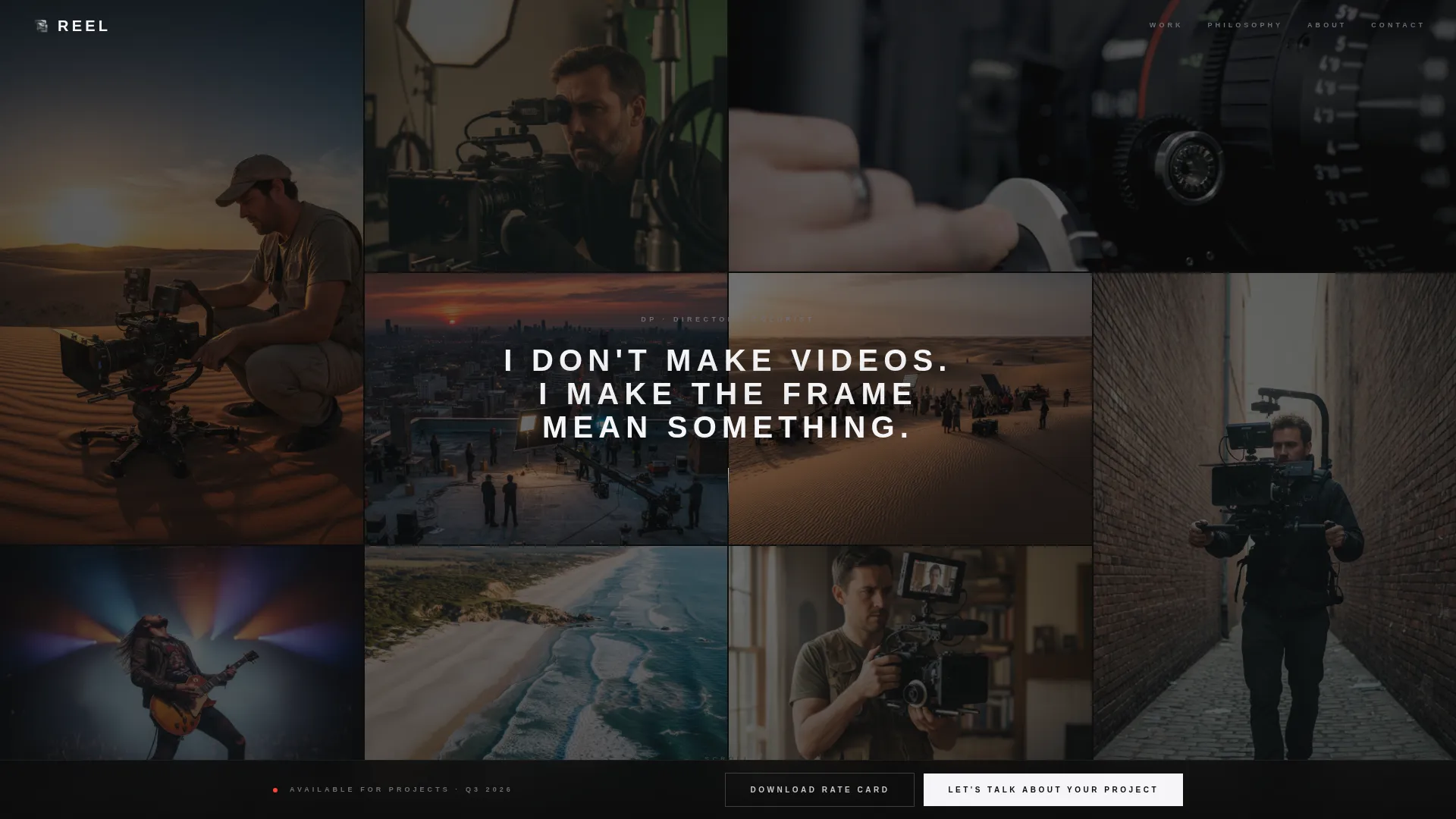This screenshot has height=819, width=1456.
Task: Click 'Available for Projects · Q3 2026' text
Action: (401, 789)
